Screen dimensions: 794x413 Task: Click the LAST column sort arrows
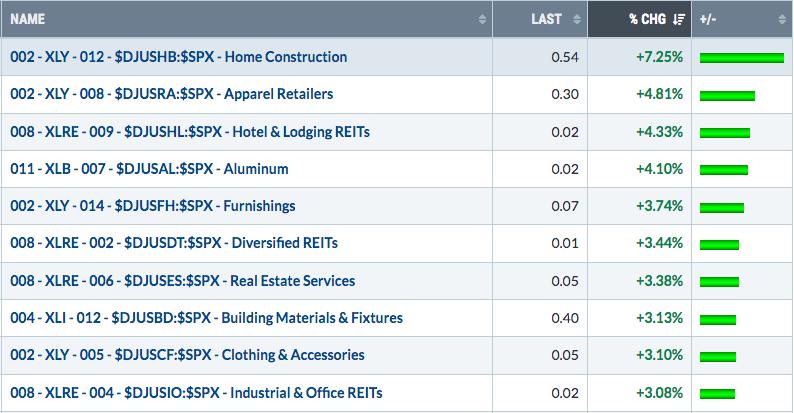[x=577, y=19]
